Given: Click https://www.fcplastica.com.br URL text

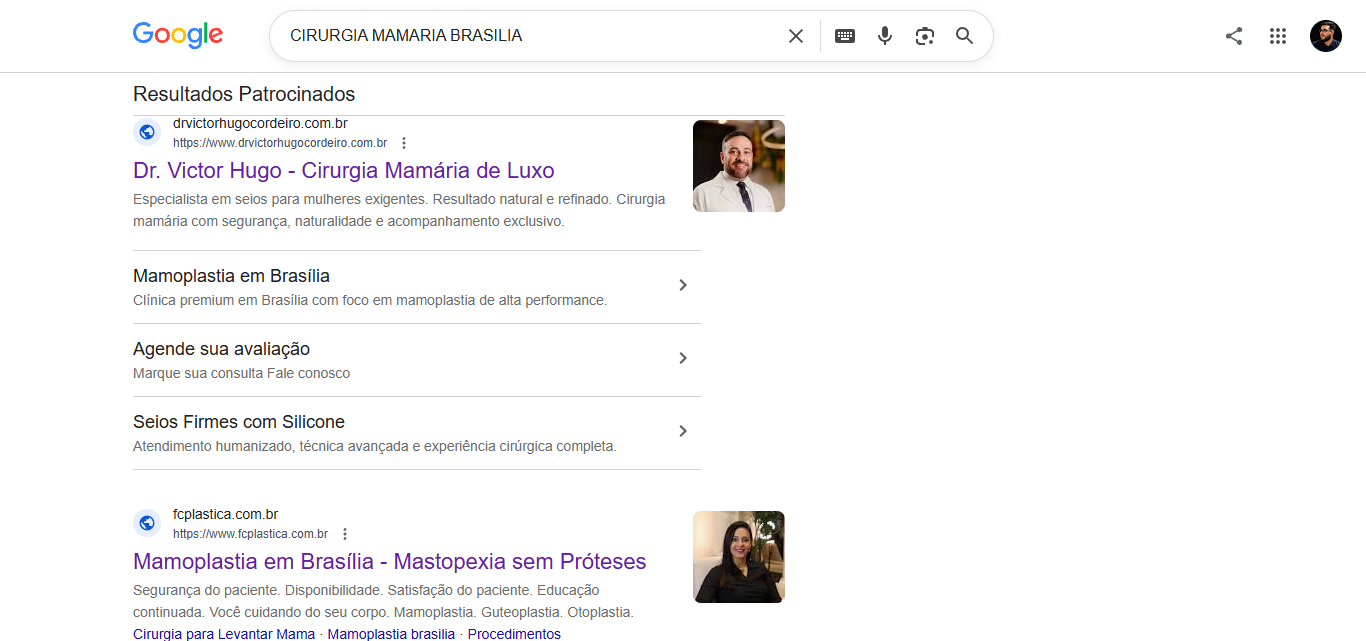Looking at the screenshot, I should pyautogui.click(x=250, y=534).
